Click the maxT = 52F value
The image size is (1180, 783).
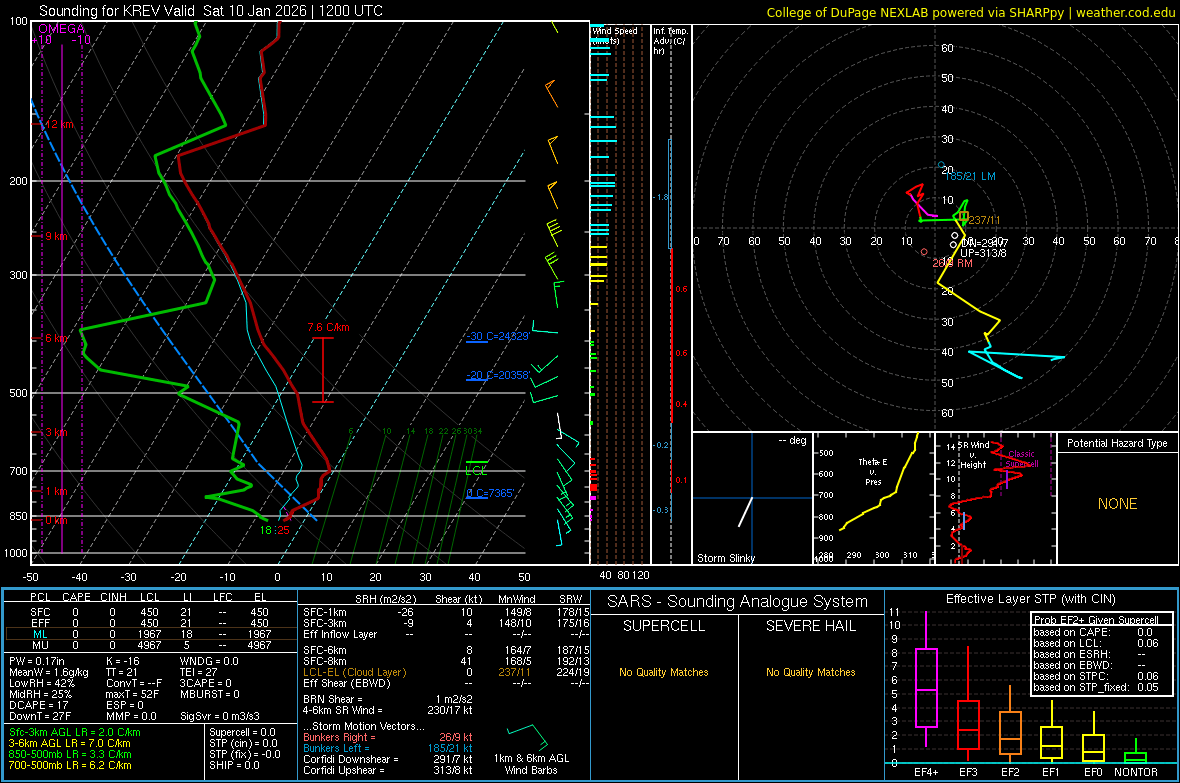pos(132,694)
